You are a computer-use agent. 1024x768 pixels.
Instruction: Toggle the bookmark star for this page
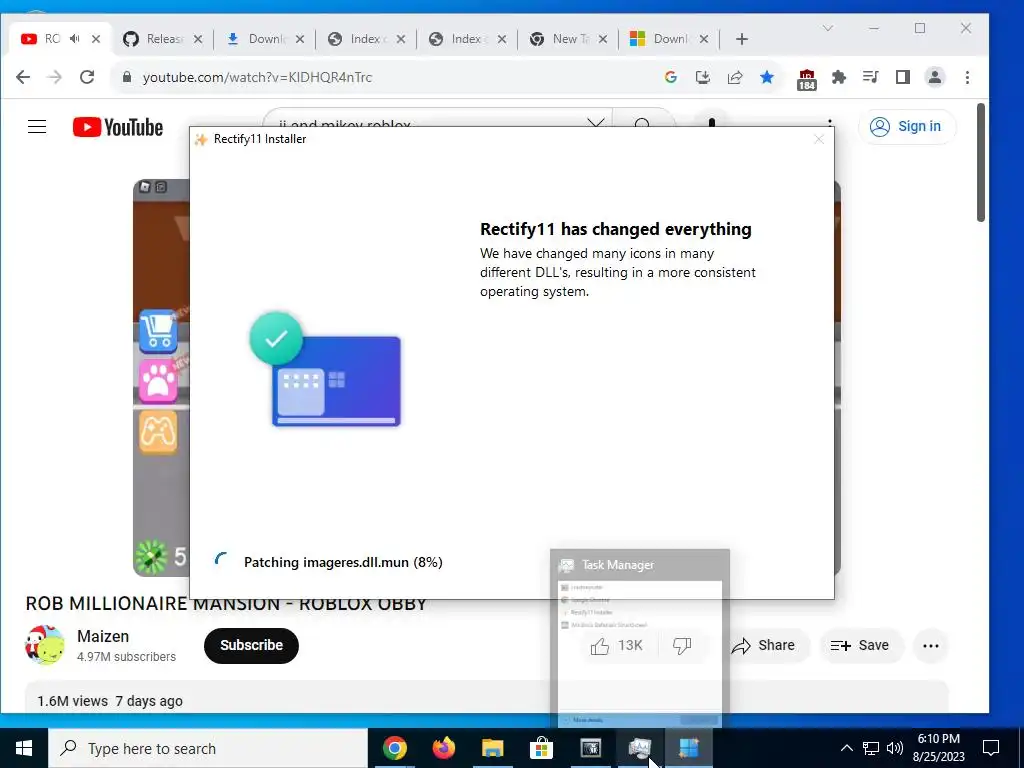click(x=767, y=77)
